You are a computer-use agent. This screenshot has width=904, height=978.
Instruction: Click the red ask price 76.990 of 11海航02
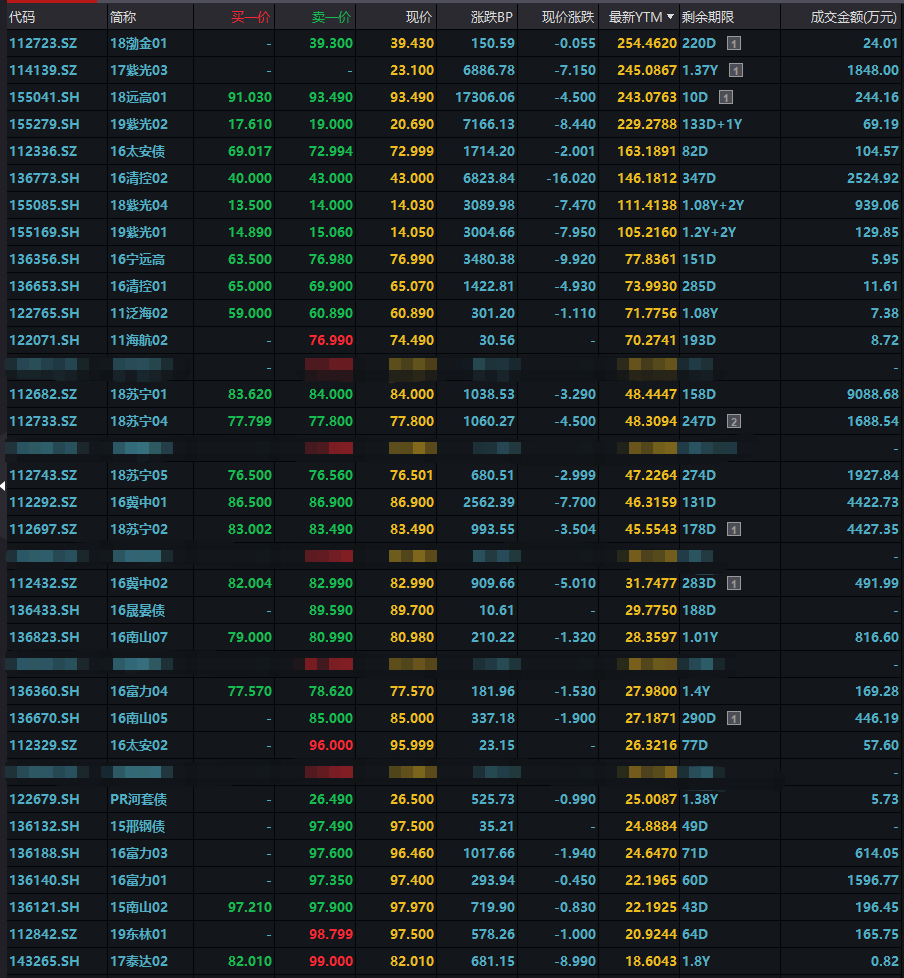tap(331, 341)
